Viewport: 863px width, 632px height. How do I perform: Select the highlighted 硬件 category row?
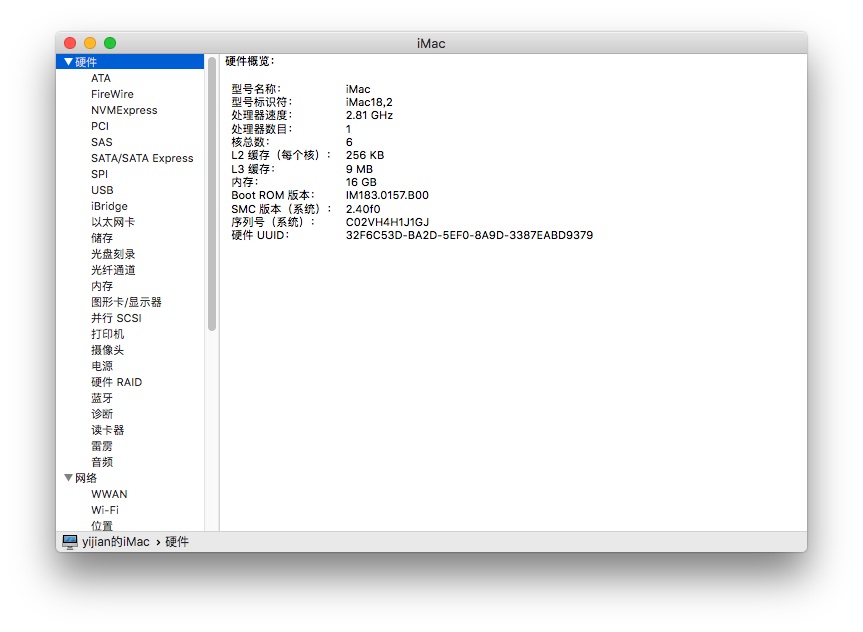pyautogui.click(x=130, y=62)
